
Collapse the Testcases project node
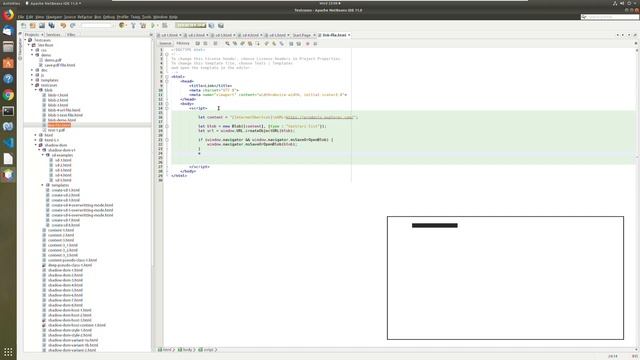click(x=26, y=40)
